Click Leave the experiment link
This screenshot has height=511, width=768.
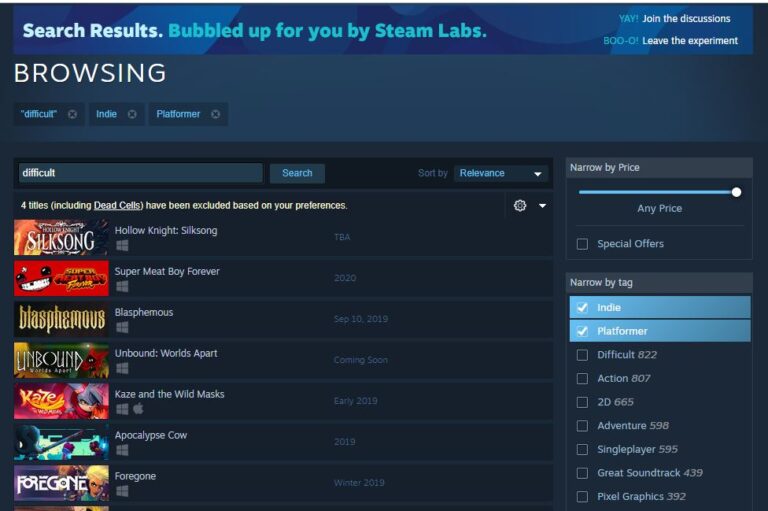click(690, 41)
